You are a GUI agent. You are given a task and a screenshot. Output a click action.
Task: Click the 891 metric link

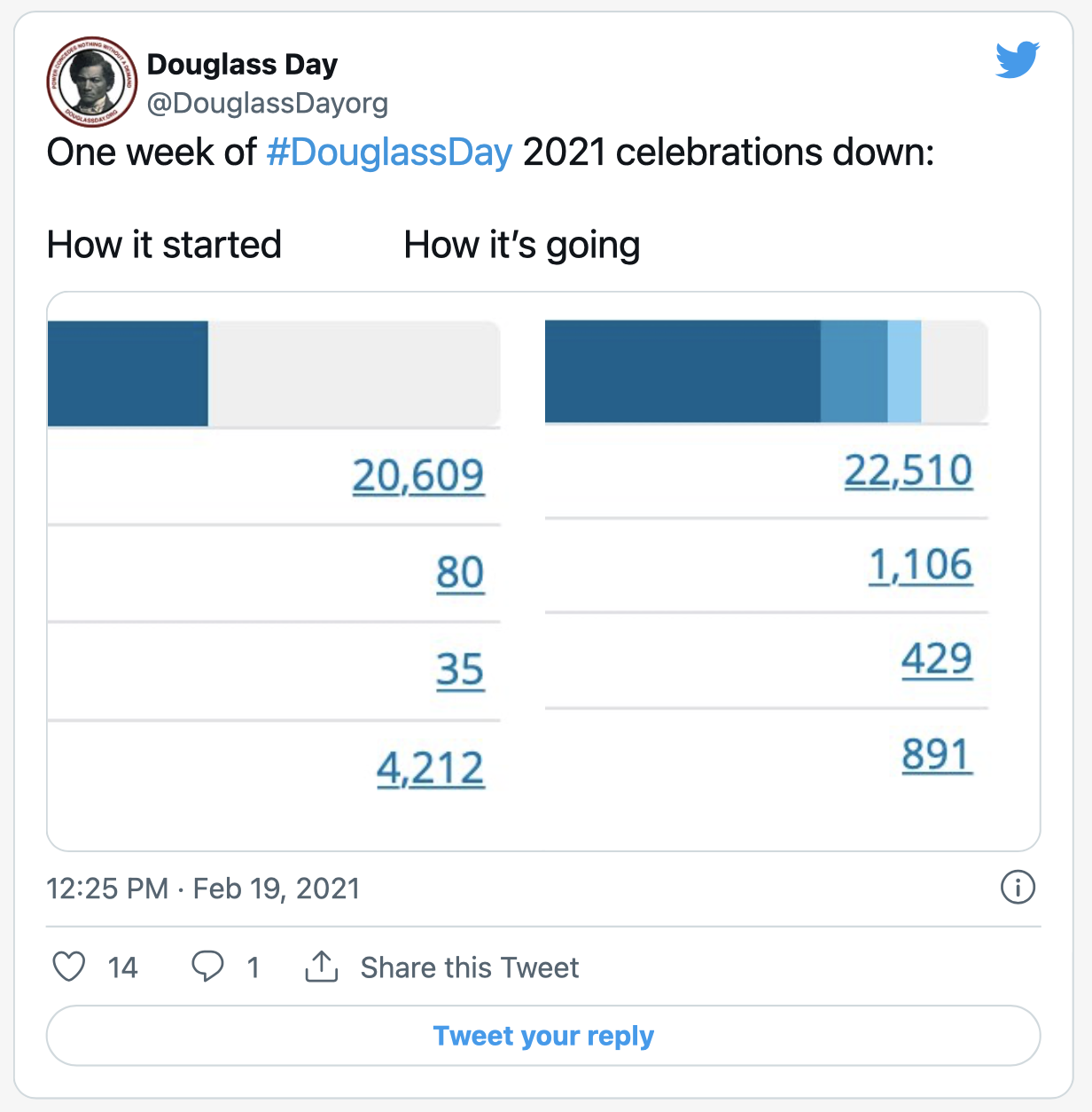coord(937,753)
